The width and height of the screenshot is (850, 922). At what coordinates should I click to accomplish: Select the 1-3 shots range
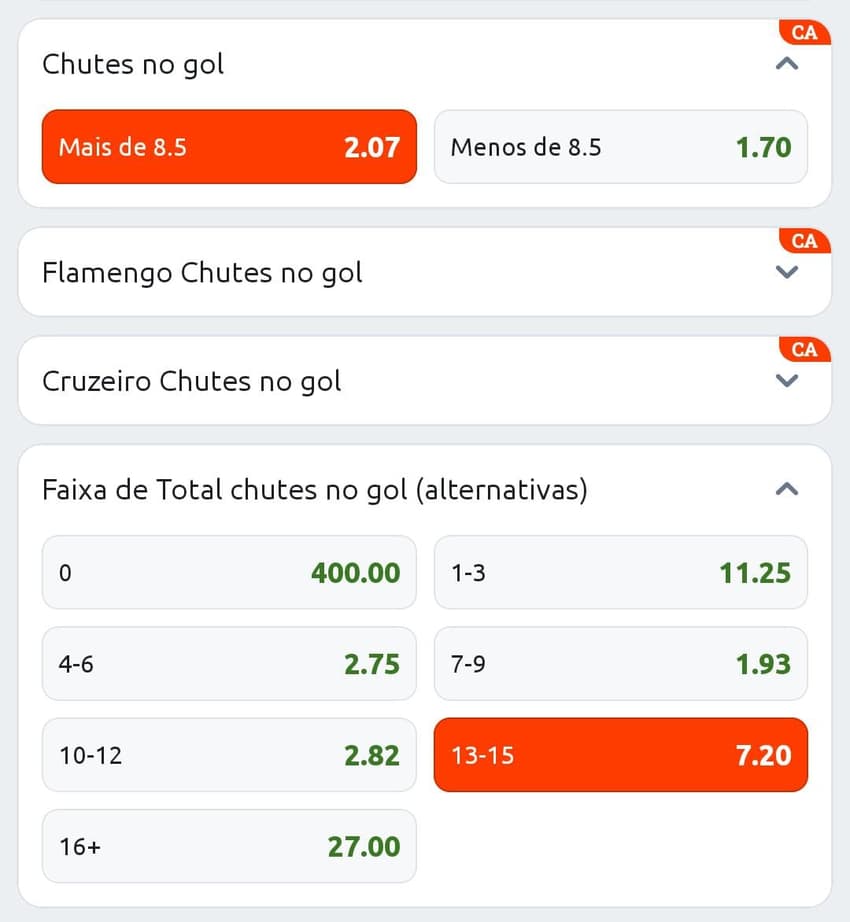click(x=621, y=573)
